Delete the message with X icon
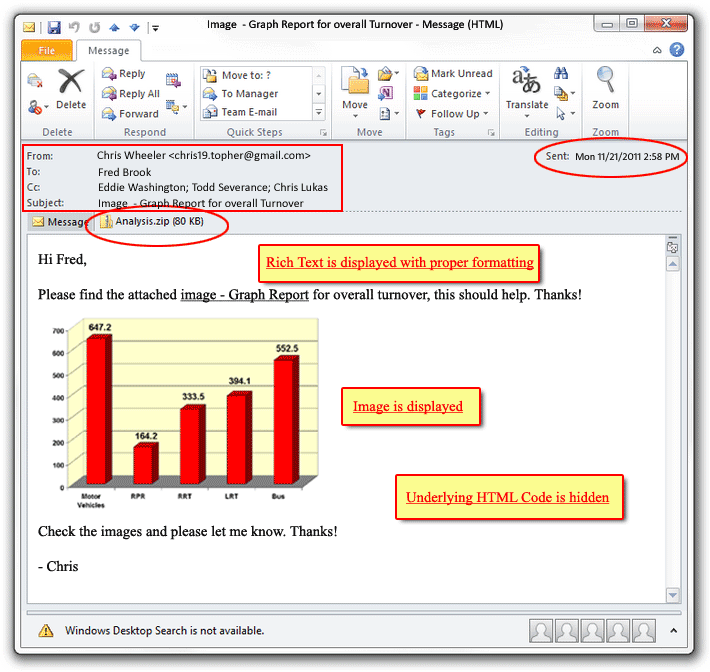 pyautogui.click(x=71, y=89)
